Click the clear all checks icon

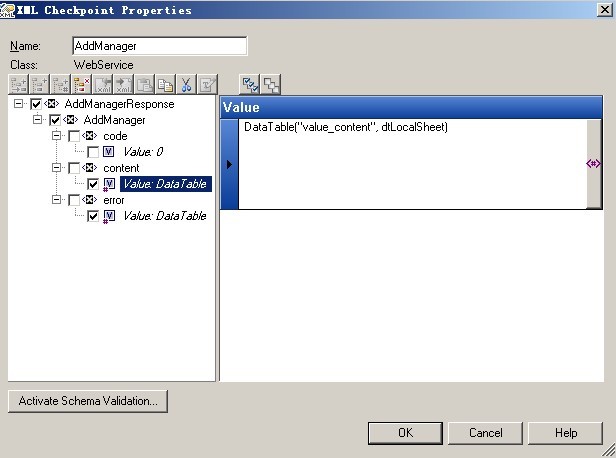click(271, 84)
